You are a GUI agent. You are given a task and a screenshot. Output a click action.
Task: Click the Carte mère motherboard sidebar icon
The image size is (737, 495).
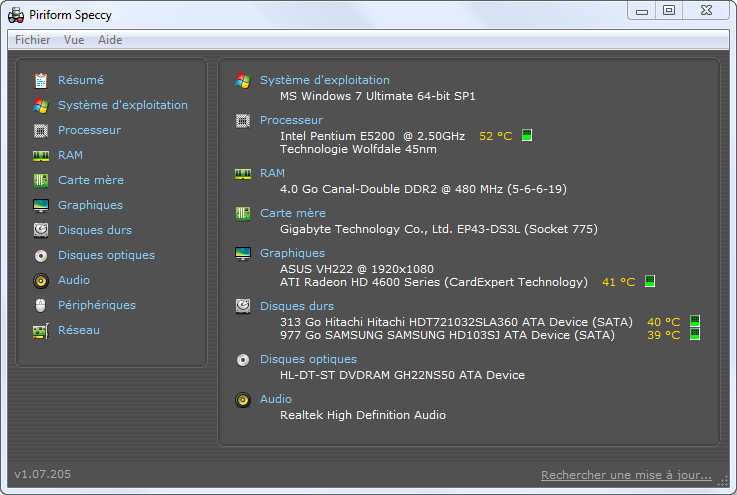click(x=41, y=181)
